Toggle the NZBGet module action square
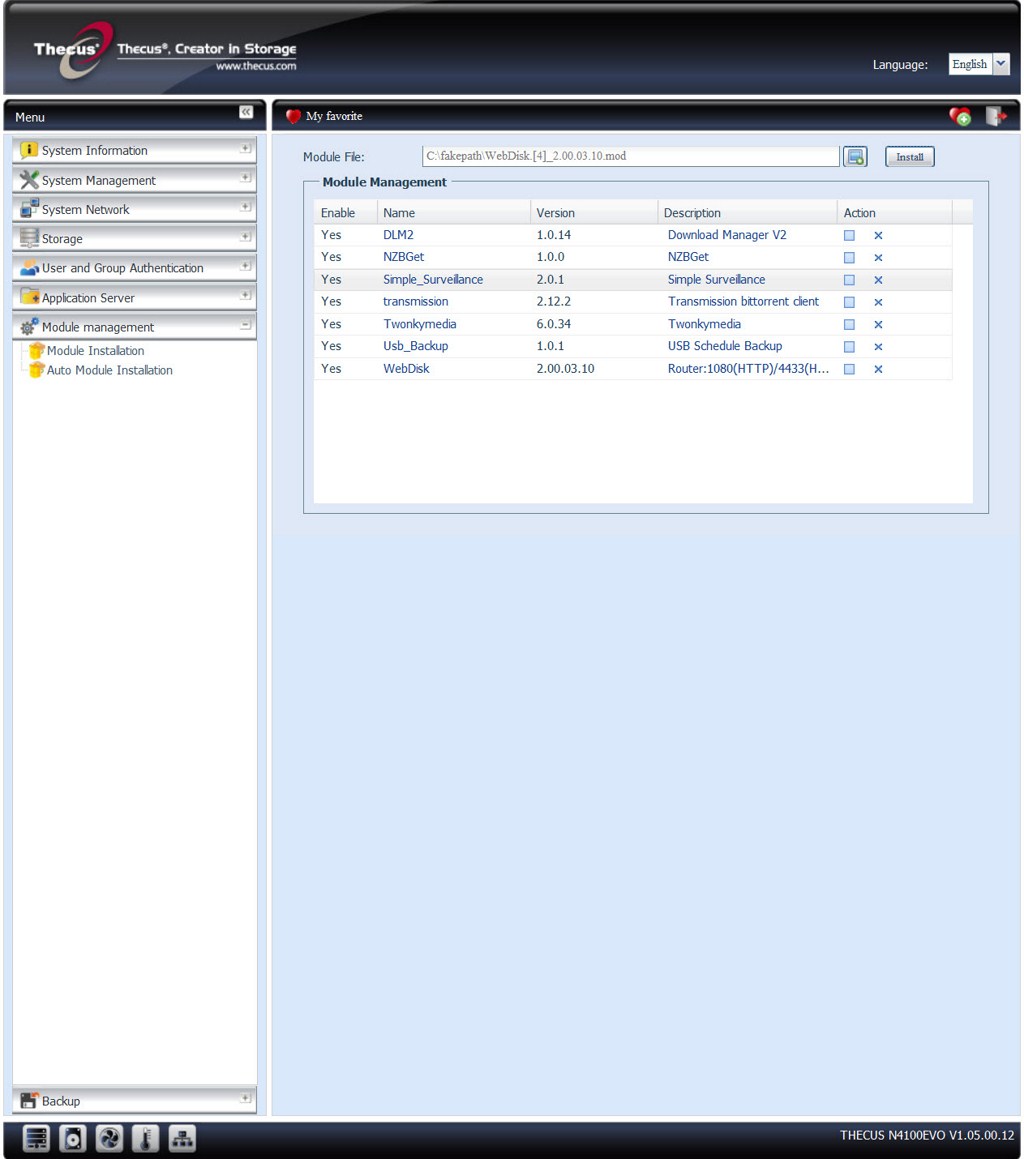The width and height of the screenshot is (1024, 1159). point(850,258)
